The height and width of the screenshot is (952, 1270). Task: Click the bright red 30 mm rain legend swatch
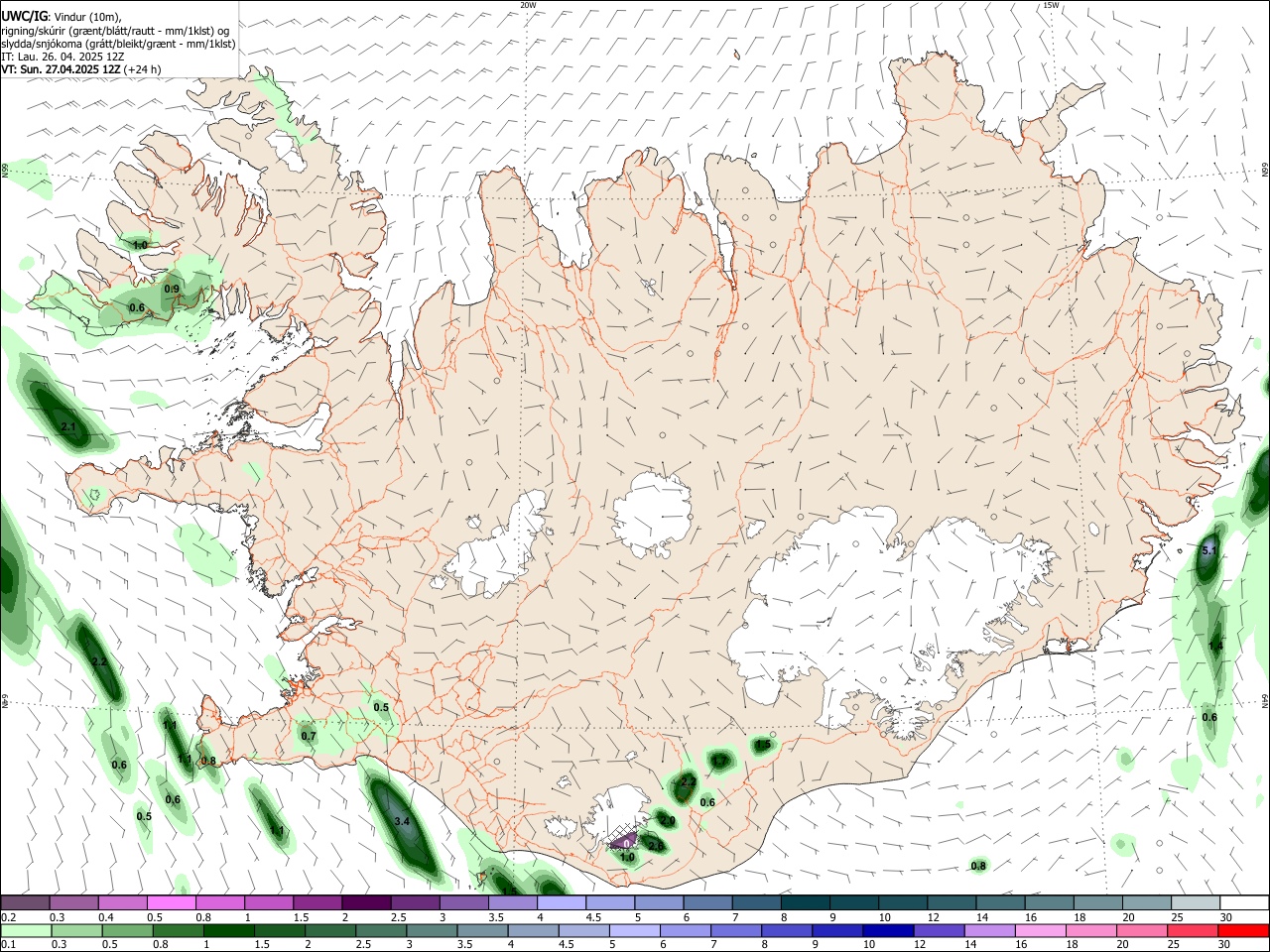[1244, 930]
